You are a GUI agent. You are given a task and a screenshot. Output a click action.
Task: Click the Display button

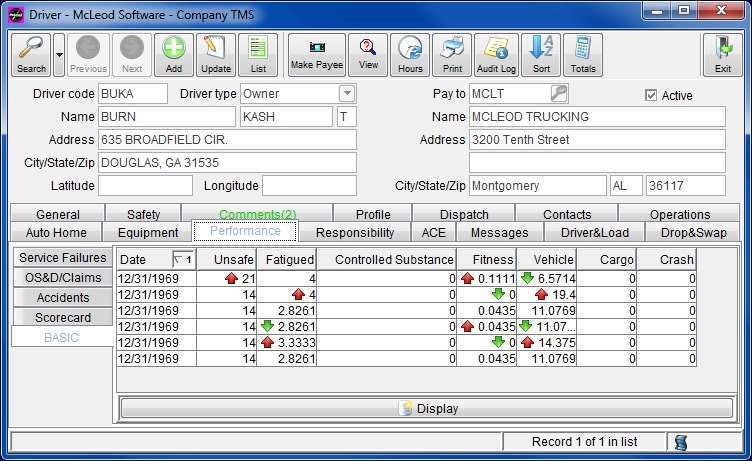427,408
